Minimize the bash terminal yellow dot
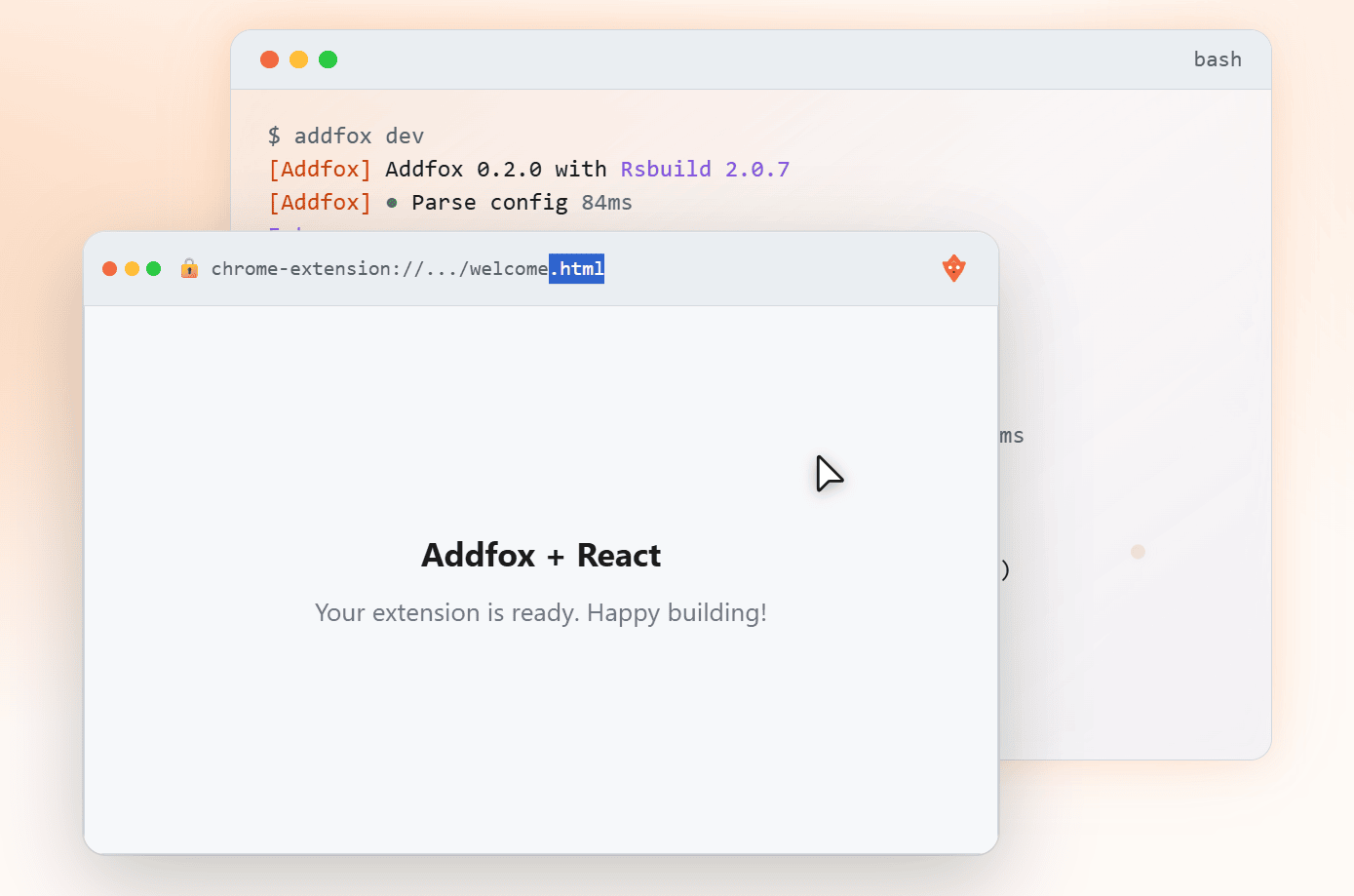This screenshot has height=896, width=1354. pyautogui.click(x=299, y=59)
